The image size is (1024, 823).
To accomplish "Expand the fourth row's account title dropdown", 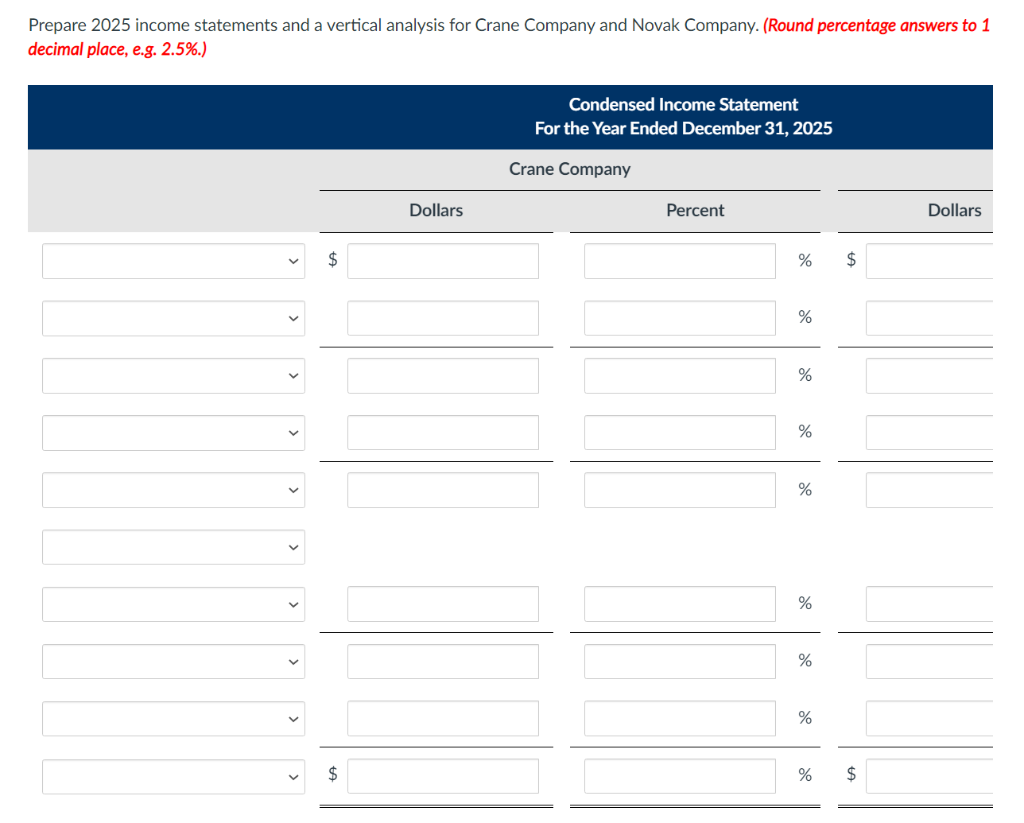I will tap(173, 432).
